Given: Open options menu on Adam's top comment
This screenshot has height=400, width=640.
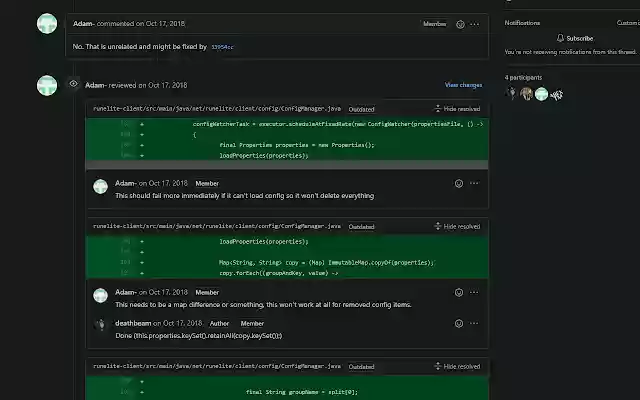Looking at the screenshot, I should pyautogui.click(x=474, y=24).
